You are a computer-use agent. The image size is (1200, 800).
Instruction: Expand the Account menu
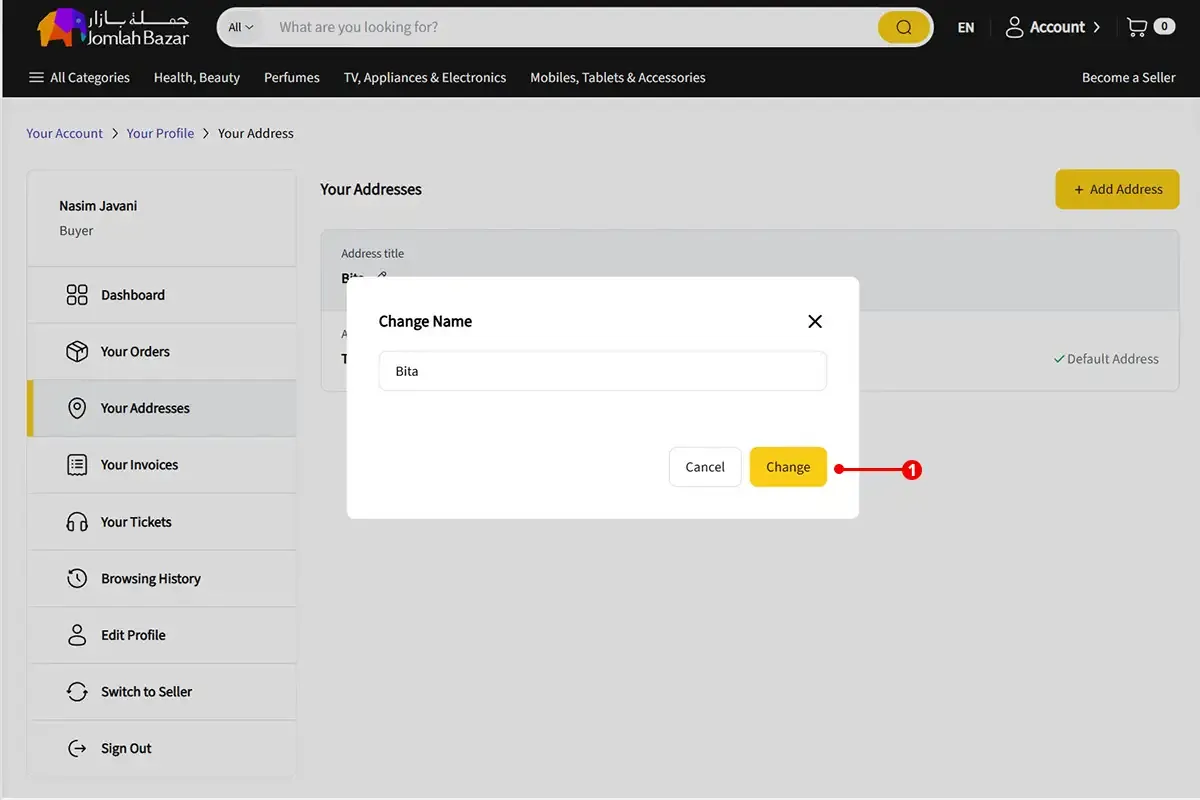point(1052,27)
